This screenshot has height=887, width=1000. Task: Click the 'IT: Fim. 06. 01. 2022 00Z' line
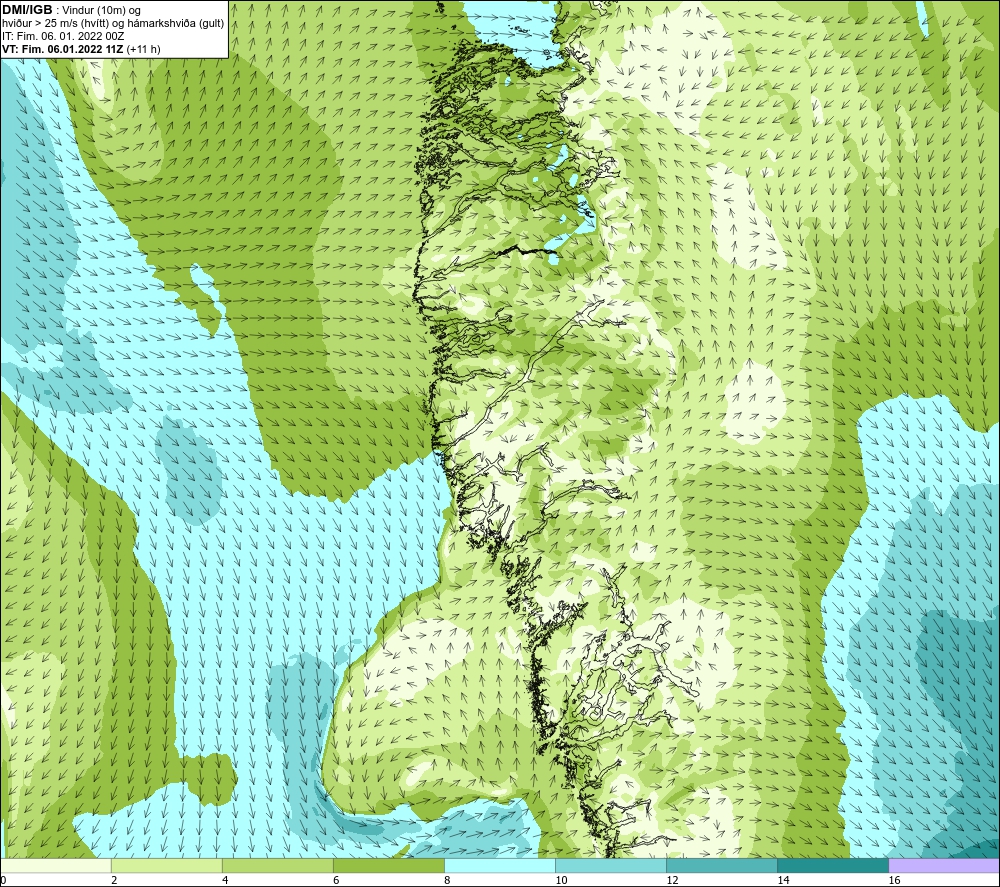coord(62,36)
